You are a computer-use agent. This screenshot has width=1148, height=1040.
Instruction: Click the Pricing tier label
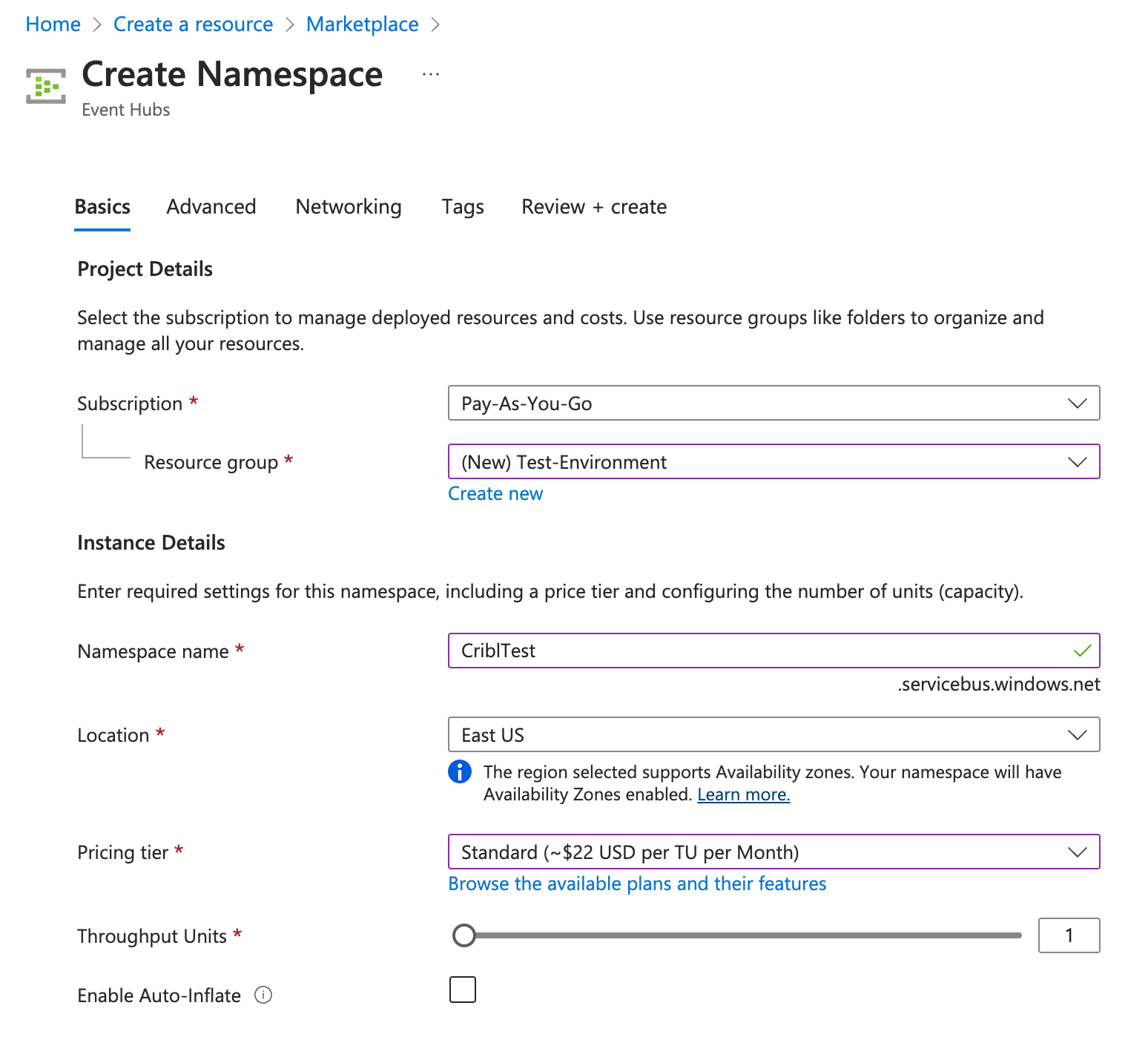pyautogui.click(x=122, y=852)
